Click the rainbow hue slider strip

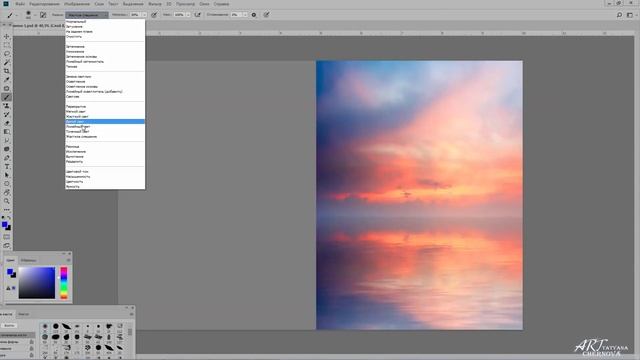(64, 283)
